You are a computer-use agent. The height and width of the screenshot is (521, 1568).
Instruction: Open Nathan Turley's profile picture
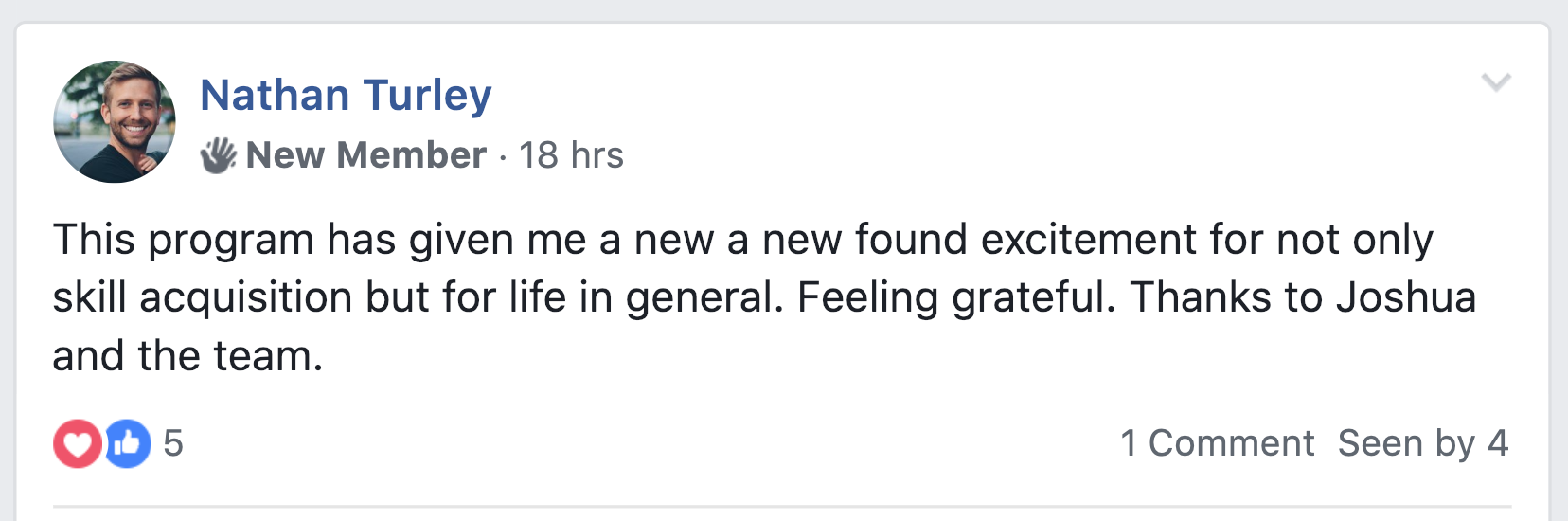[x=115, y=121]
